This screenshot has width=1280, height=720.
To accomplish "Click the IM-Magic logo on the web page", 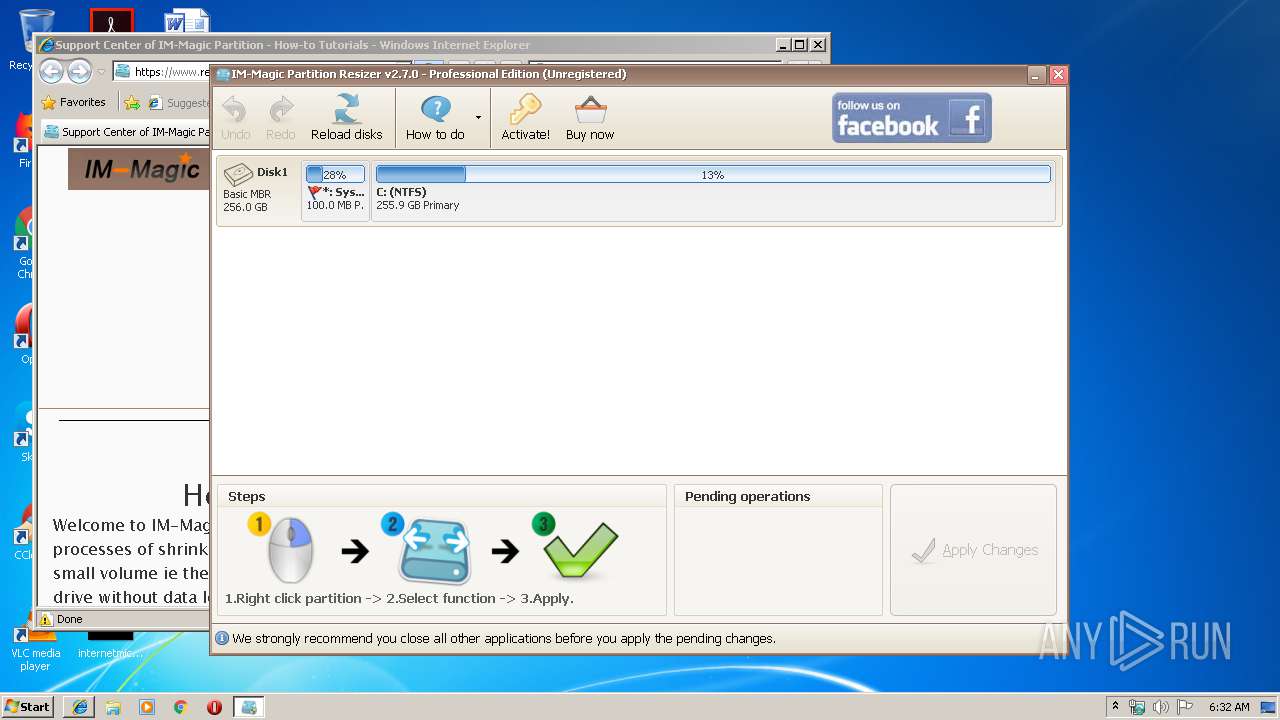I will [x=138, y=169].
